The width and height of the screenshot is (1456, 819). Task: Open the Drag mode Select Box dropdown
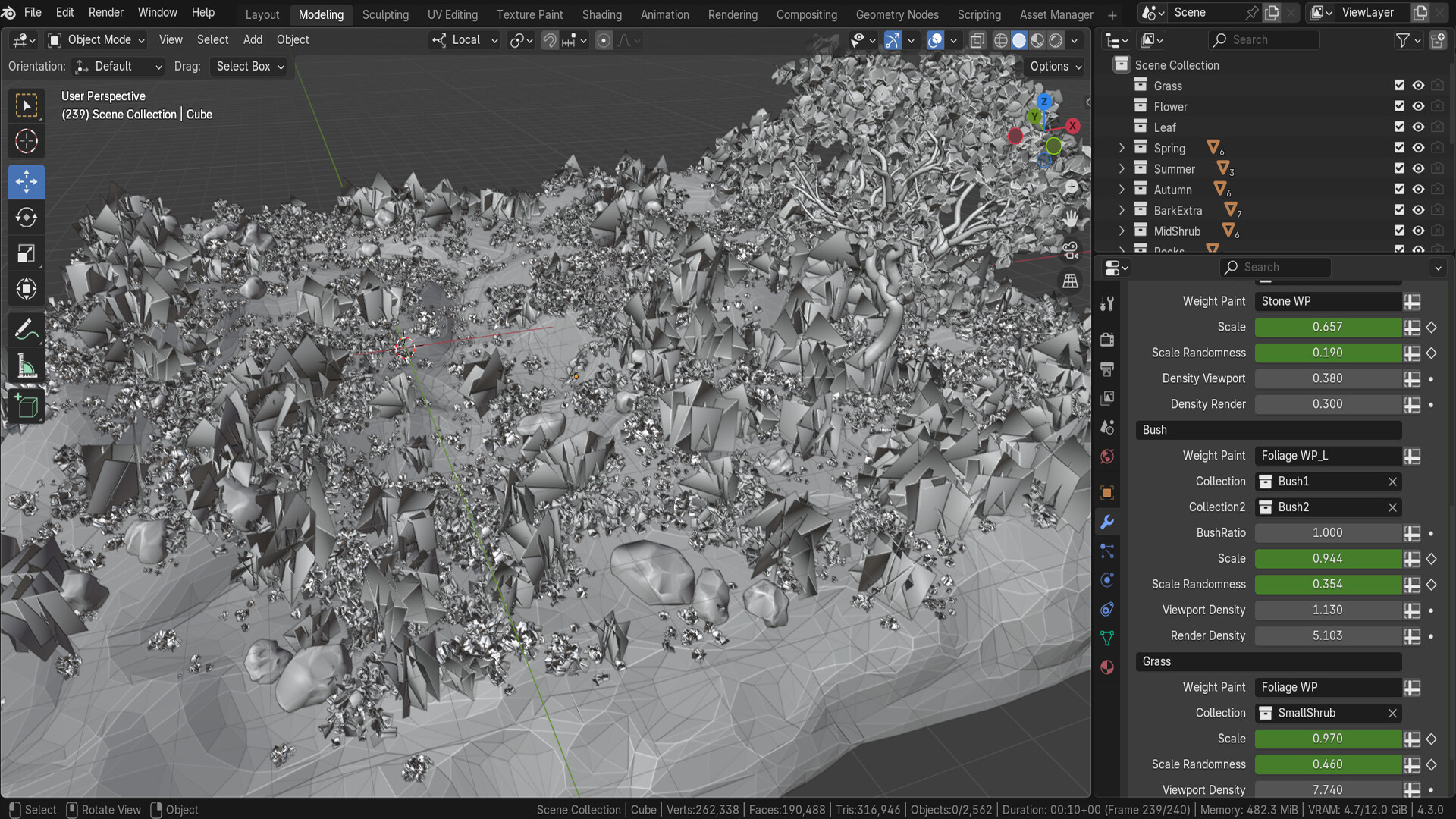coord(249,67)
